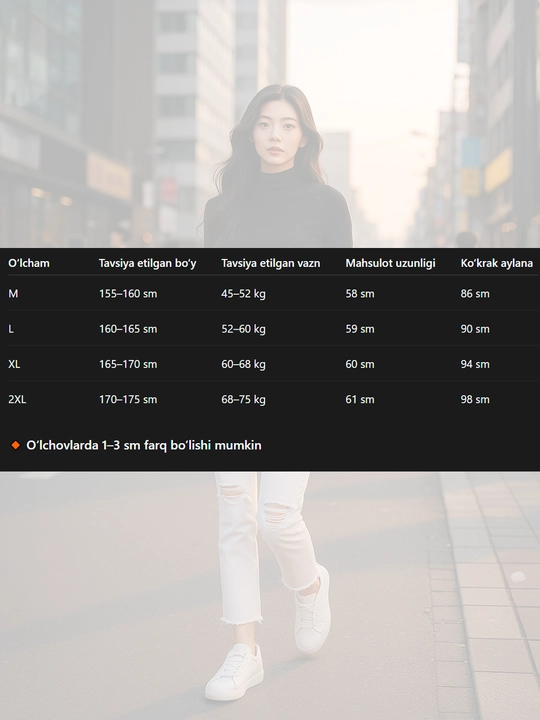Select the O'lcham column header
Viewport: 540px width, 720px height.
[x=29, y=263]
